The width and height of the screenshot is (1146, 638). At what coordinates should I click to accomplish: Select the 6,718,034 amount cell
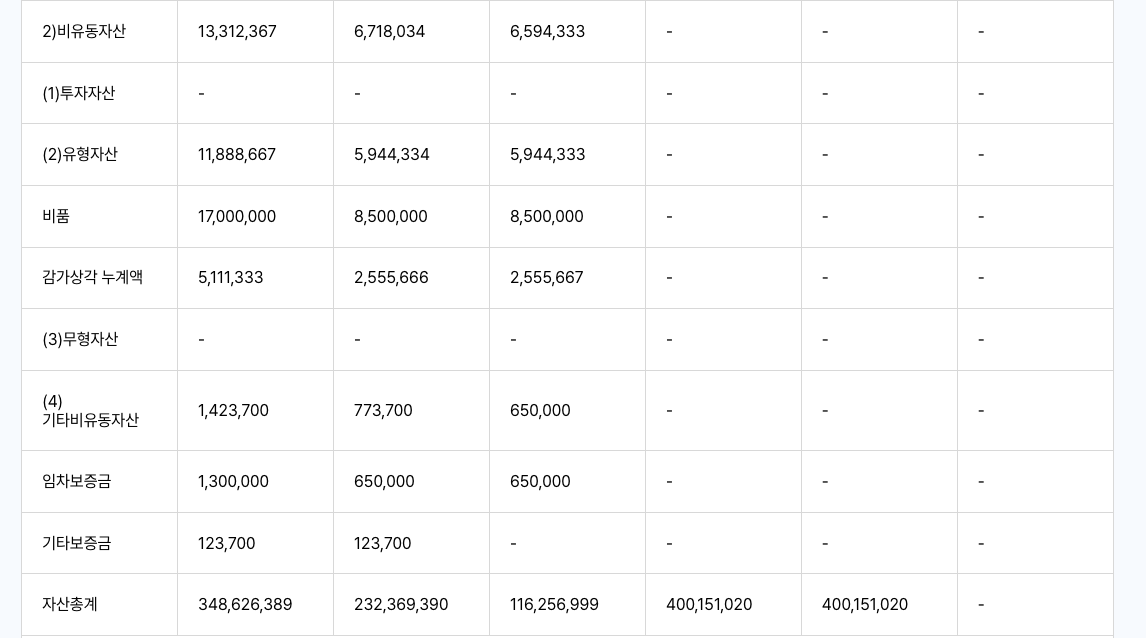point(389,32)
